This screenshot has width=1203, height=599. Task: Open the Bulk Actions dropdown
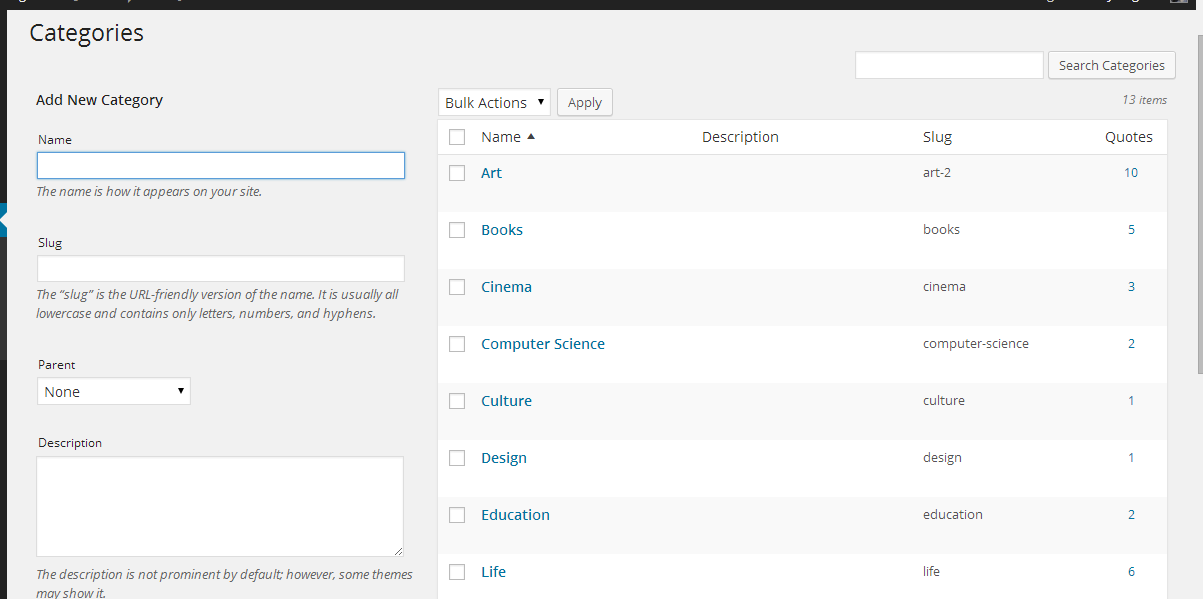[494, 102]
